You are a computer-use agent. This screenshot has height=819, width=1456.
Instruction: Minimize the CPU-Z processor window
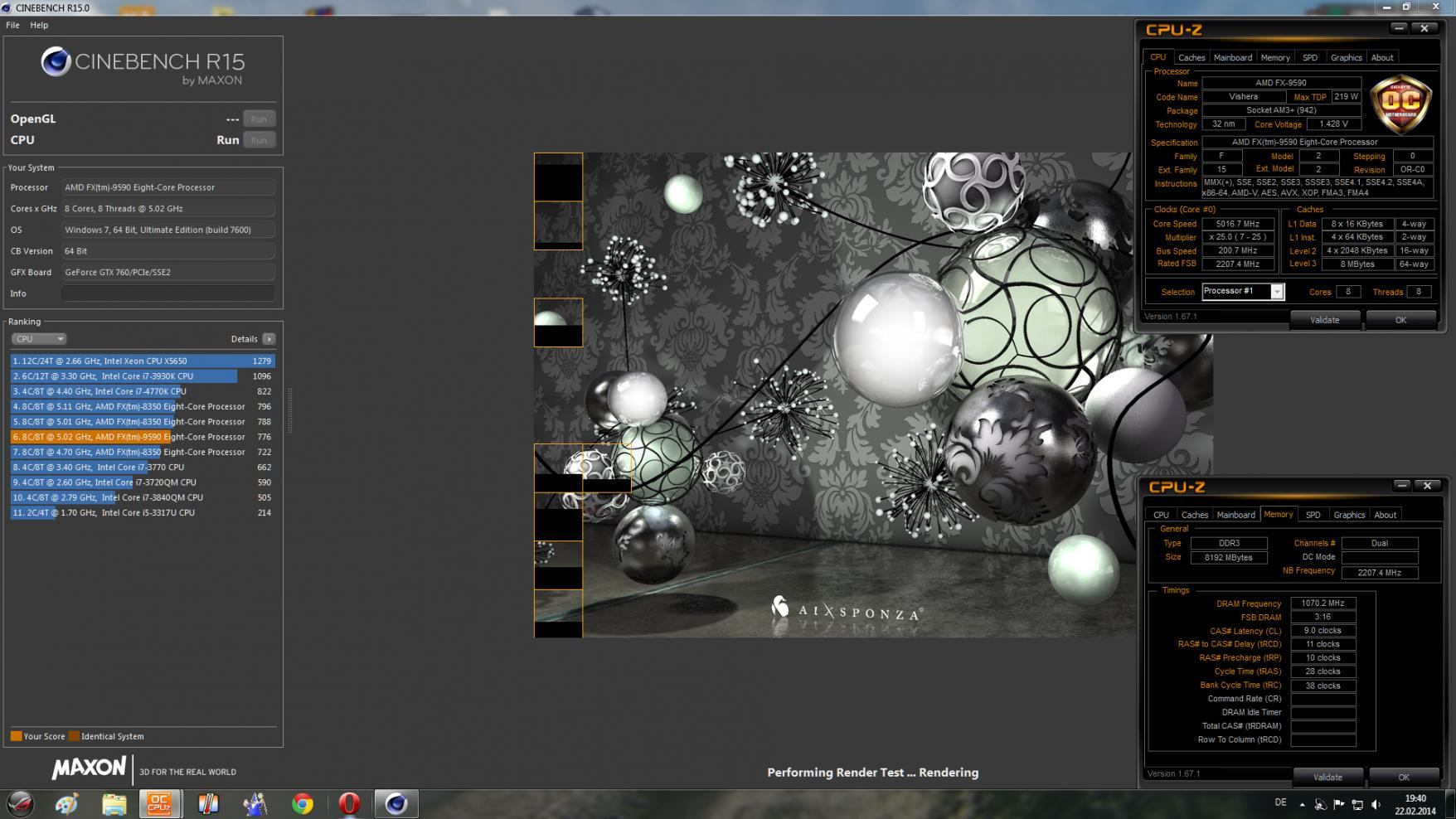(x=1399, y=28)
